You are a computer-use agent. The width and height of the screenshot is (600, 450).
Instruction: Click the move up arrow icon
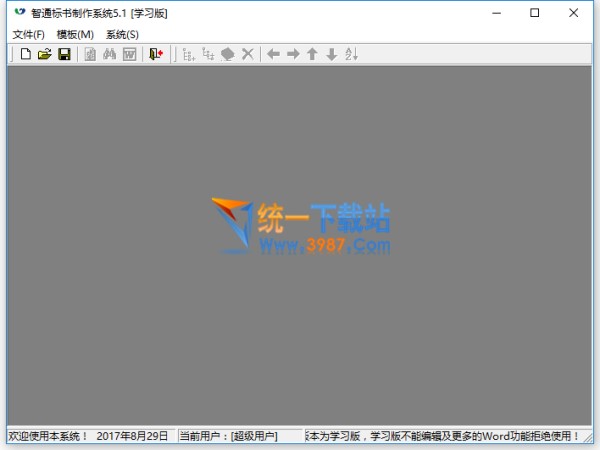point(312,54)
